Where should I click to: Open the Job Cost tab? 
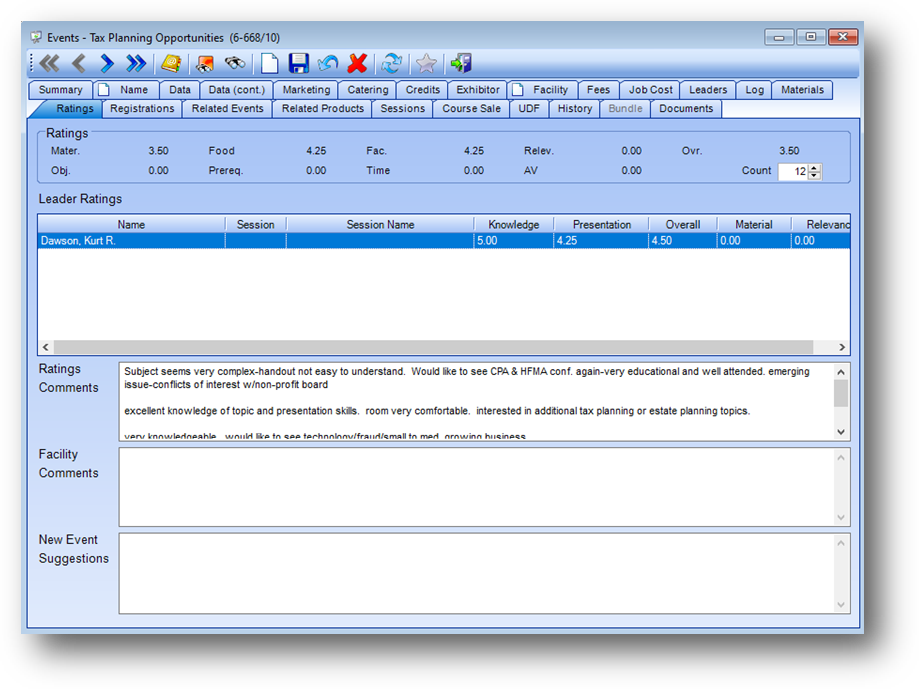(x=651, y=90)
